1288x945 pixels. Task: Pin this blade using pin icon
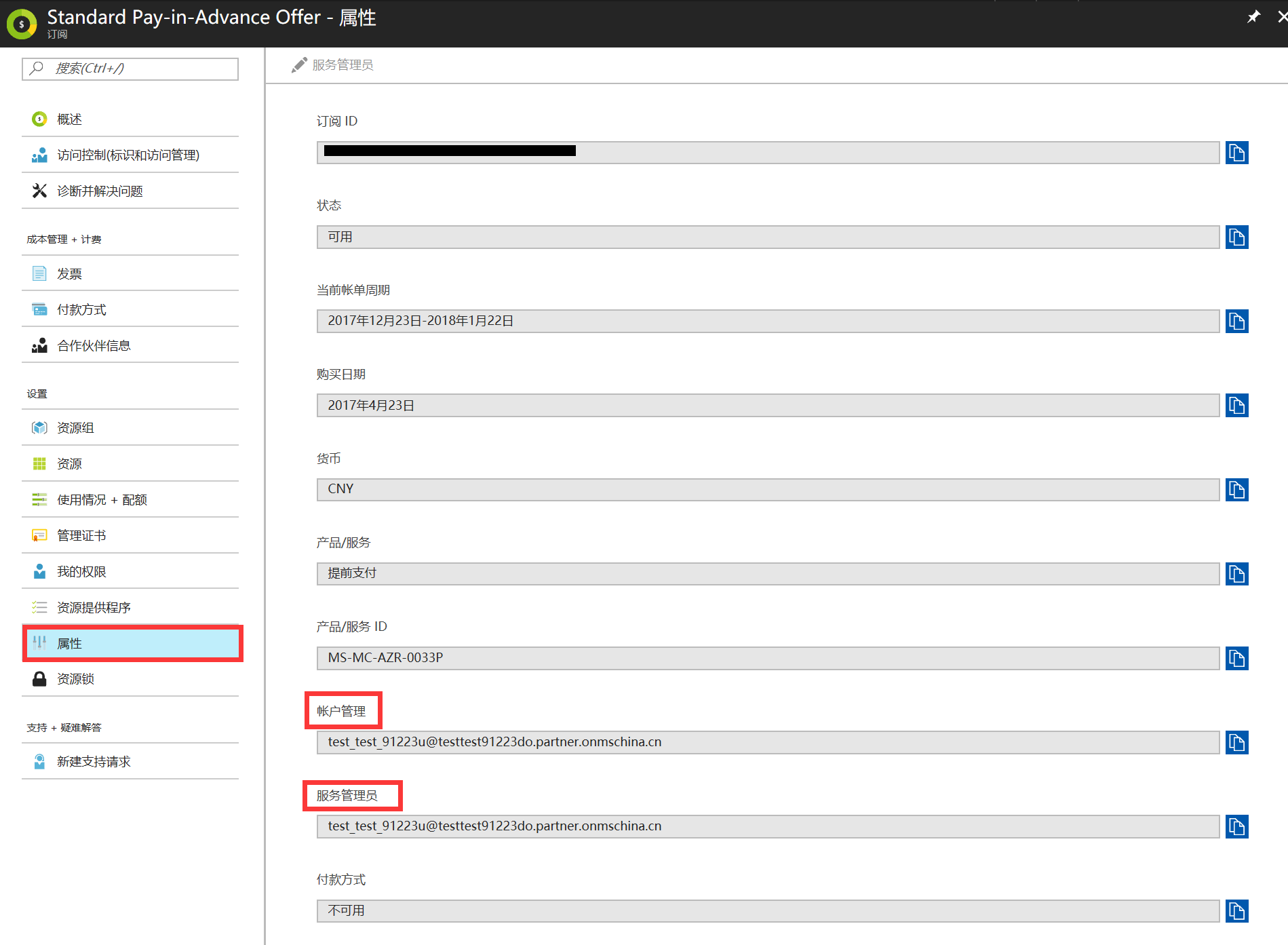click(1253, 17)
